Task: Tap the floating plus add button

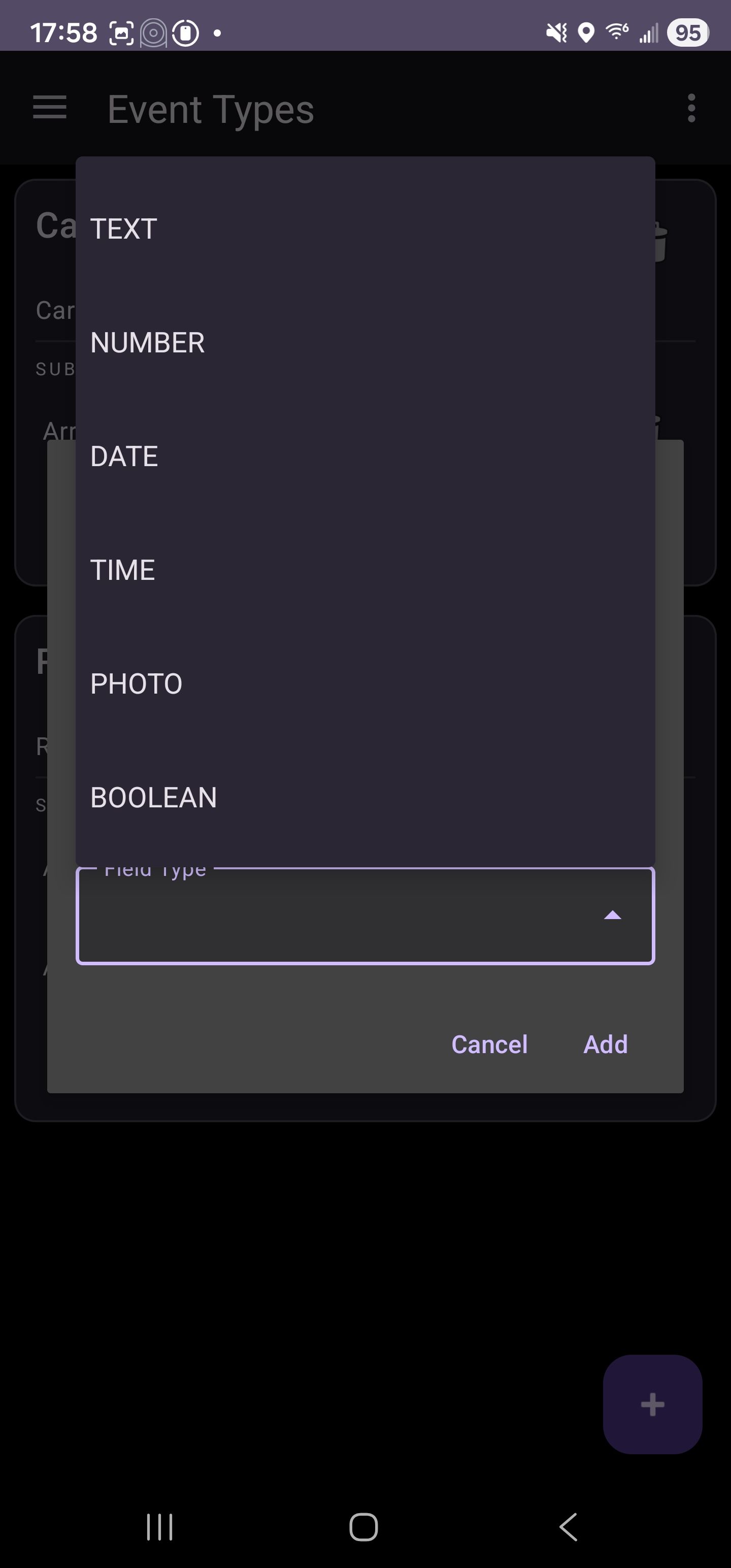Action: 652,1403
